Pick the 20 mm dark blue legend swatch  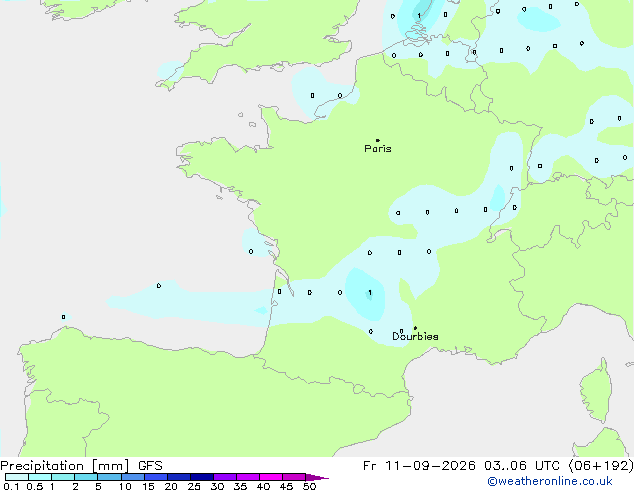tap(178, 477)
